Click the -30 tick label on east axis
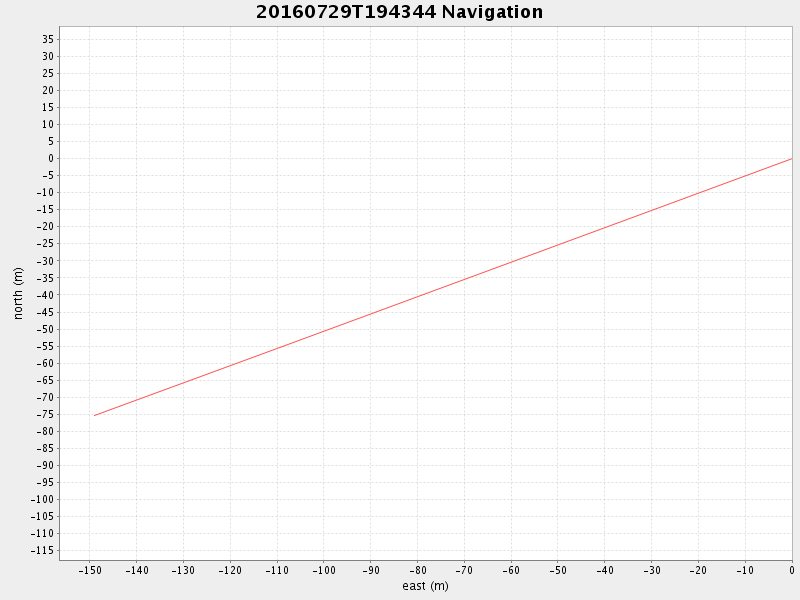This screenshot has width=800, height=600. point(651,570)
